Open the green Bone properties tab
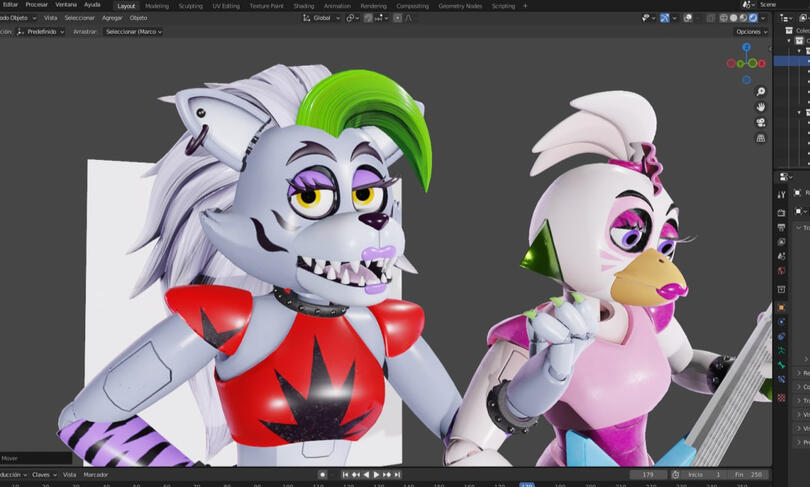 pos(781,365)
